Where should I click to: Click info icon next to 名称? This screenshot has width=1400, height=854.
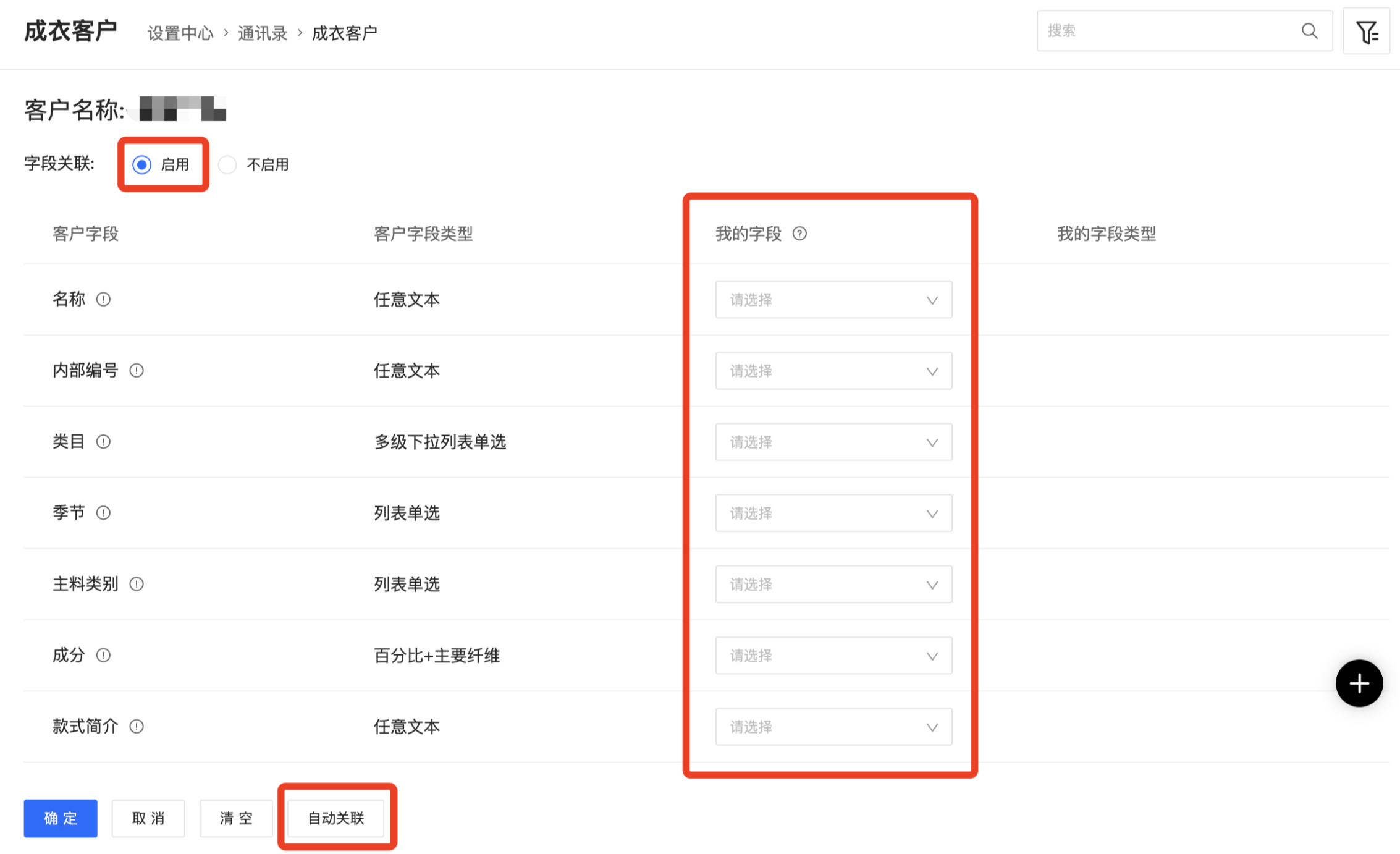(103, 300)
